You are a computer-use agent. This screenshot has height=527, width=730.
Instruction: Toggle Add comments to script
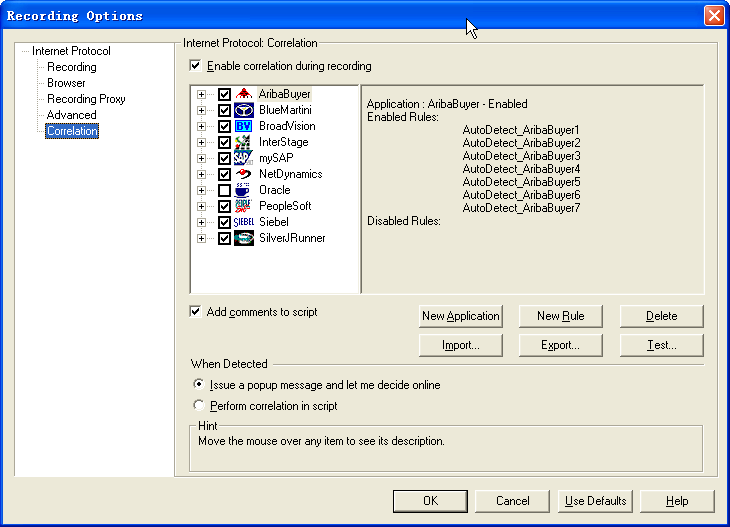click(195, 311)
